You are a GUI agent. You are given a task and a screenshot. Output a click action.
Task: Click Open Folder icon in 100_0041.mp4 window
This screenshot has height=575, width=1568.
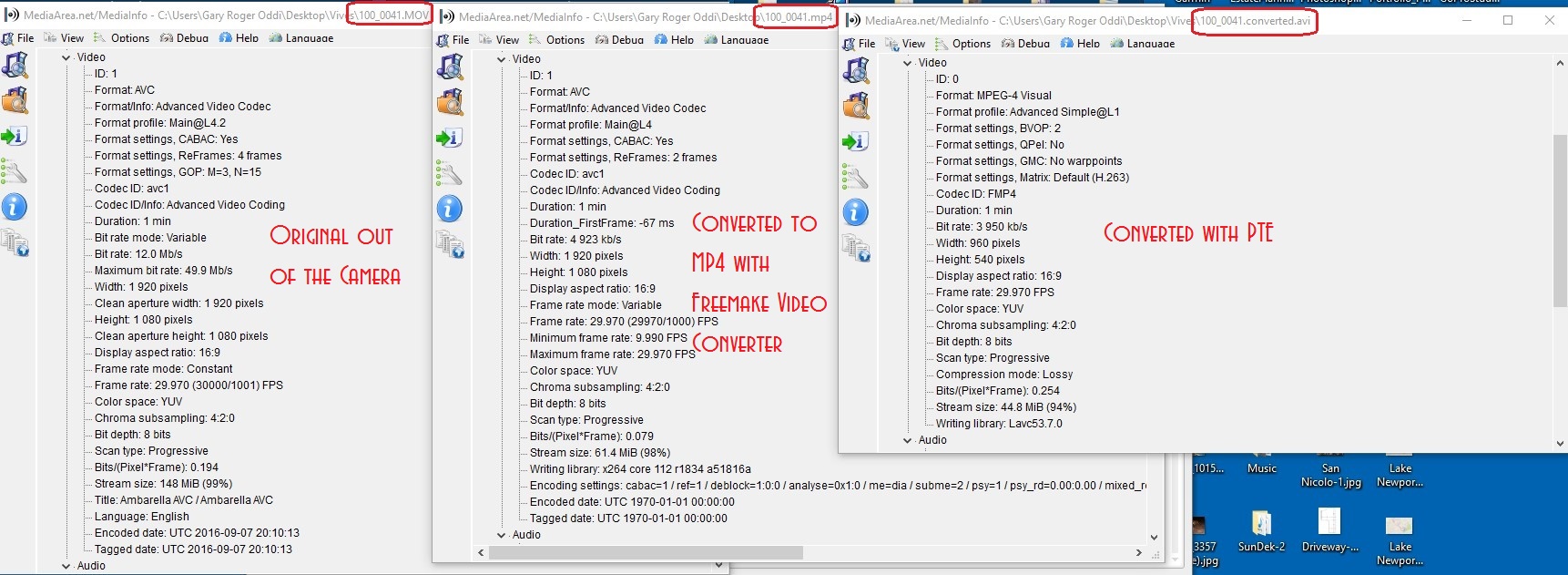pos(450,102)
